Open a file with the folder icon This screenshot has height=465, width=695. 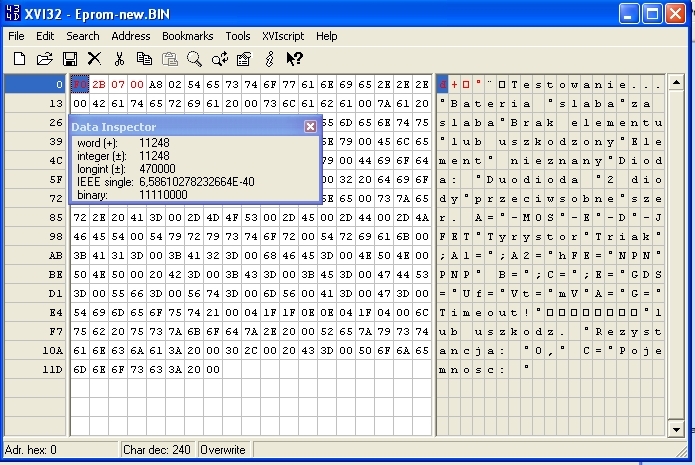click(45, 59)
